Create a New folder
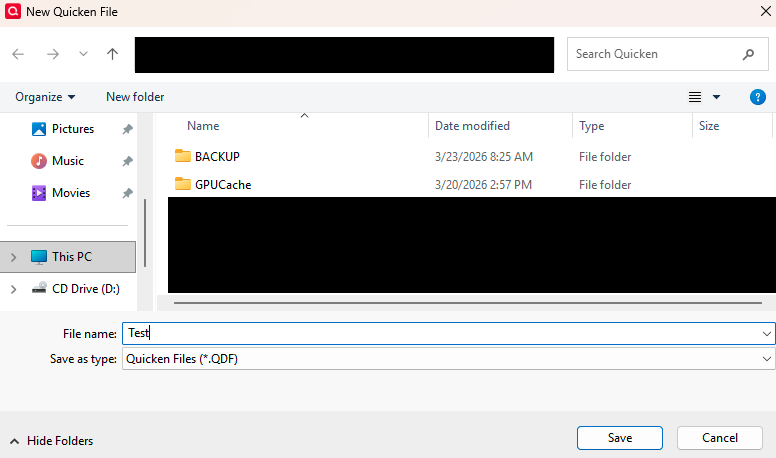Screen dimensions: 776x458 click(135, 97)
